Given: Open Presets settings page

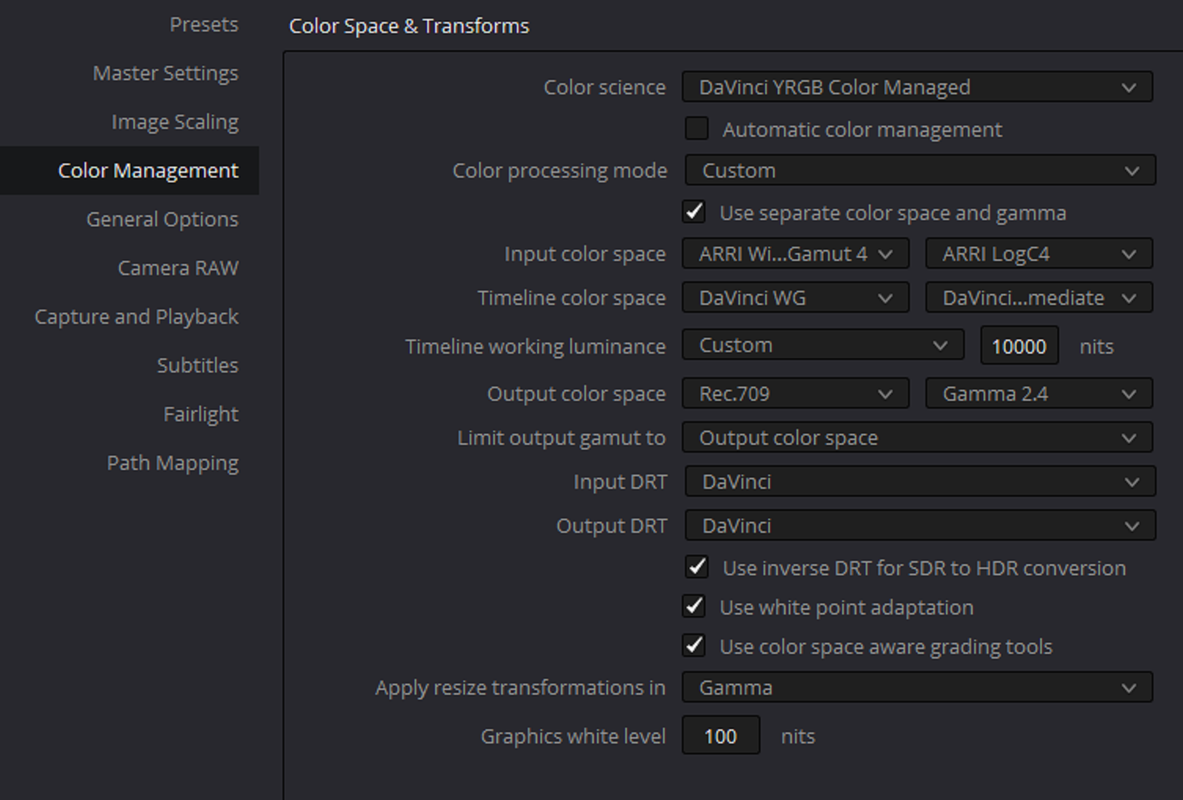Looking at the screenshot, I should click(204, 24).
